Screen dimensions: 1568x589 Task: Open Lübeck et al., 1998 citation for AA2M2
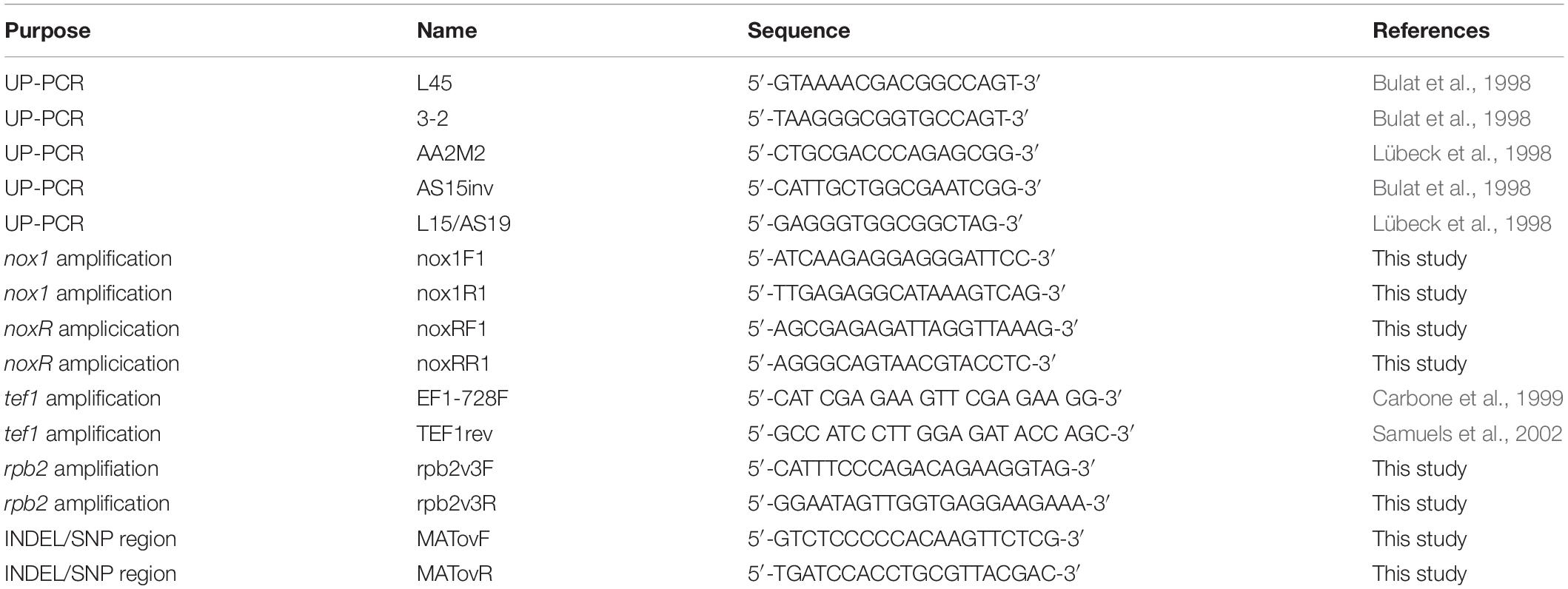1461,153
